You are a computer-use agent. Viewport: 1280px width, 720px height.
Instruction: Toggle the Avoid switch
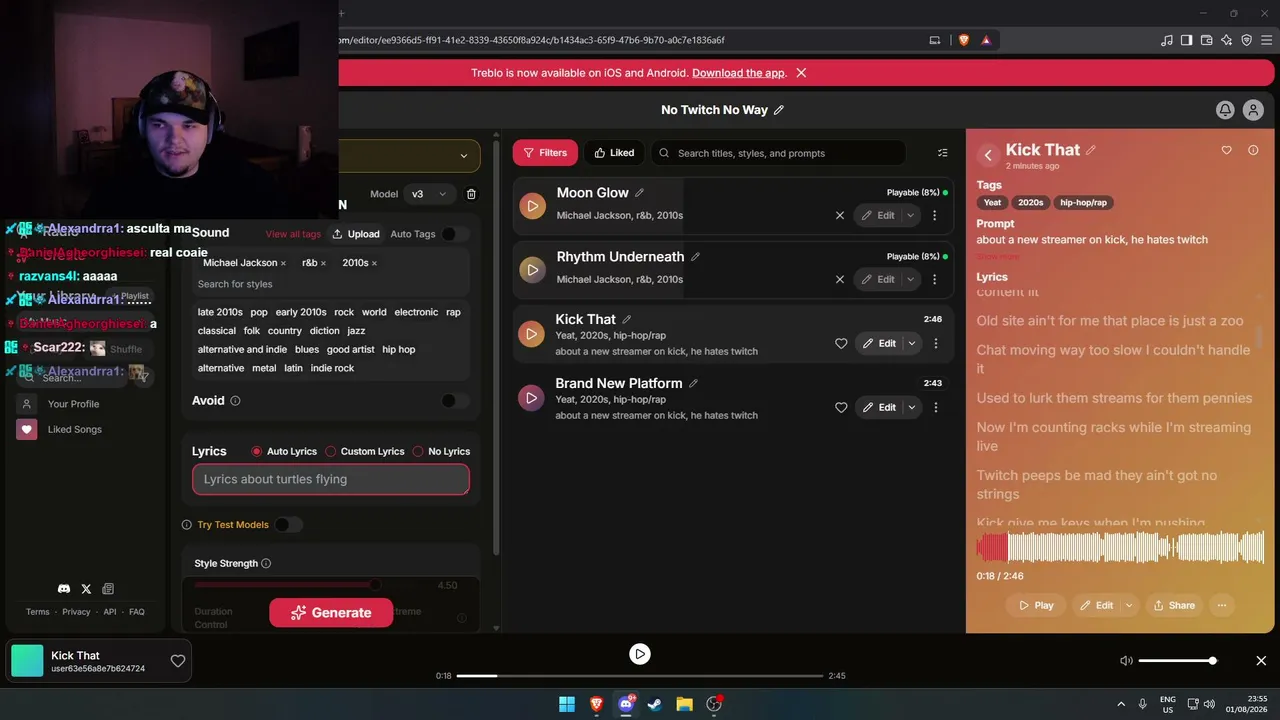click(x=455, y=401)
